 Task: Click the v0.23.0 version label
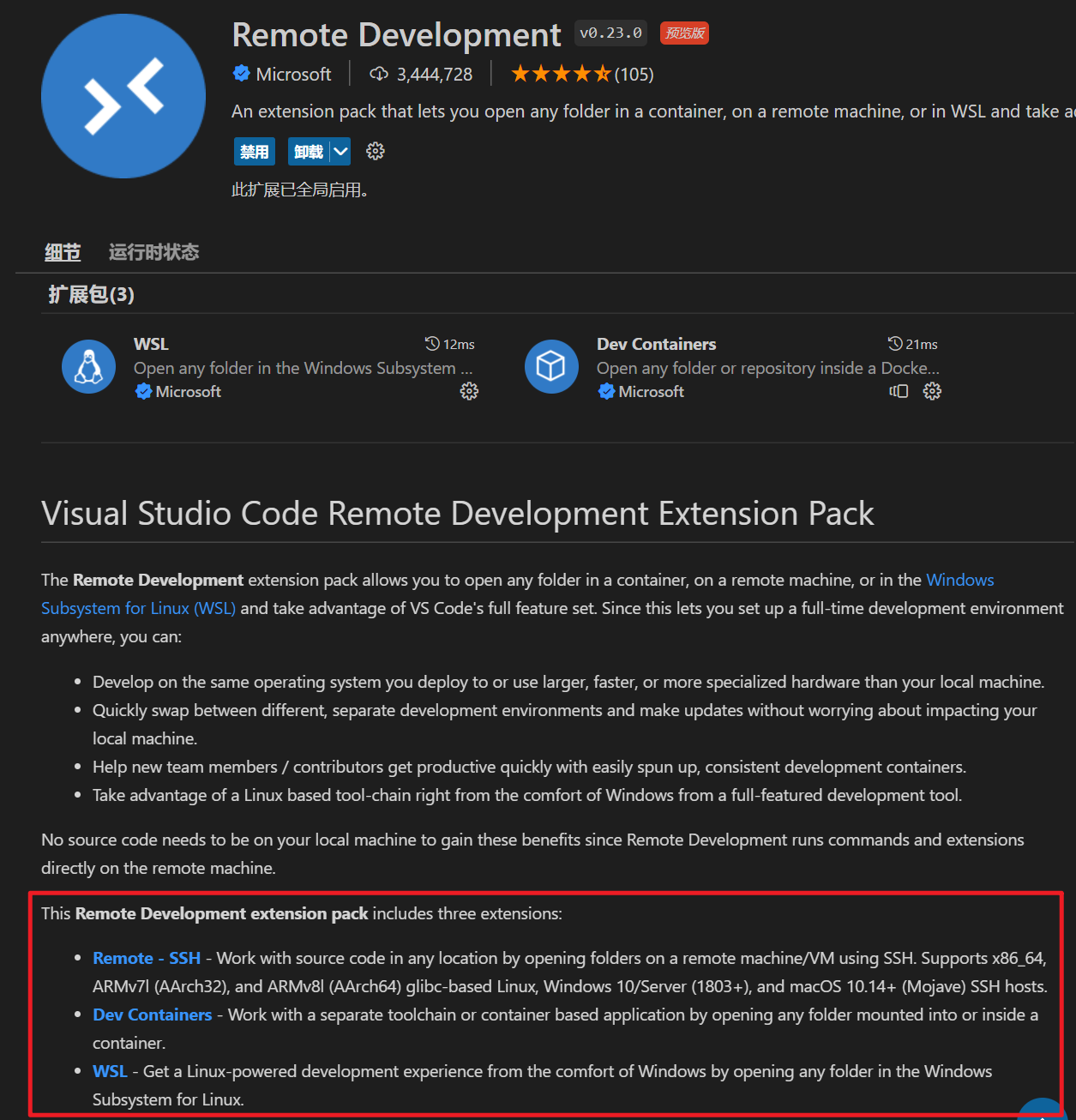[x=610, y=33]
